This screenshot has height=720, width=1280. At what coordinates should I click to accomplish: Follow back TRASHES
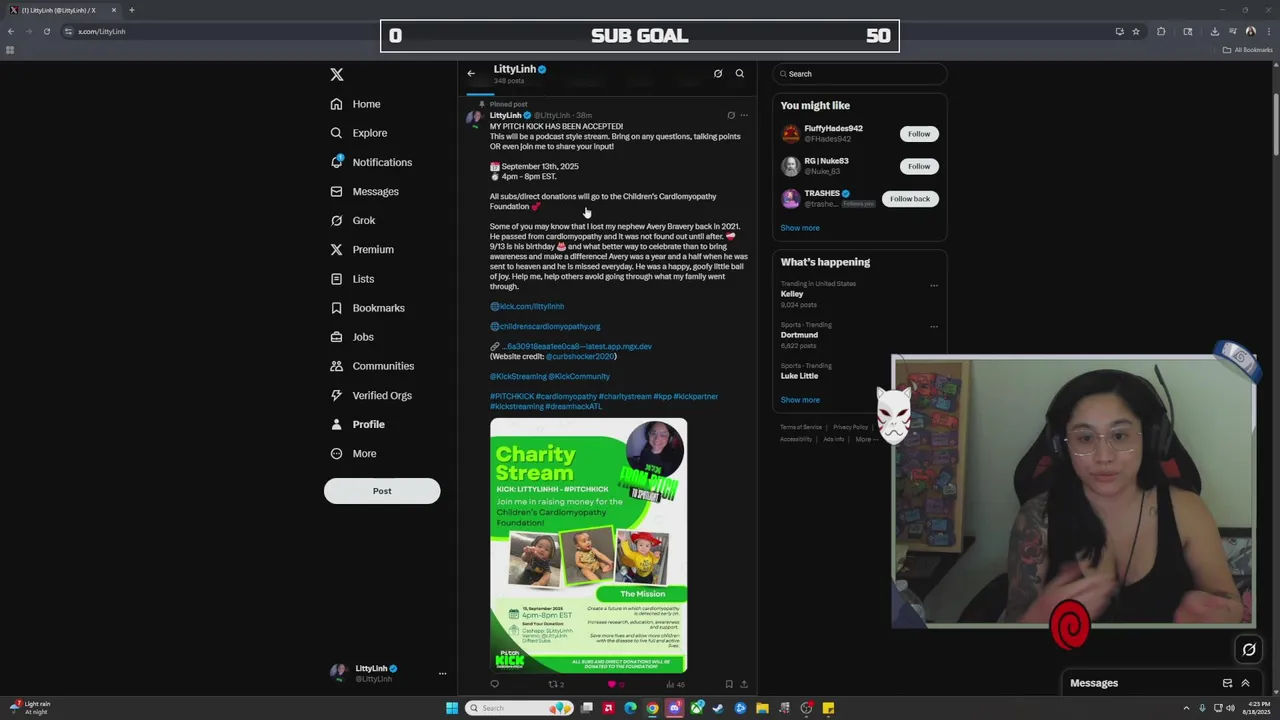910,199
